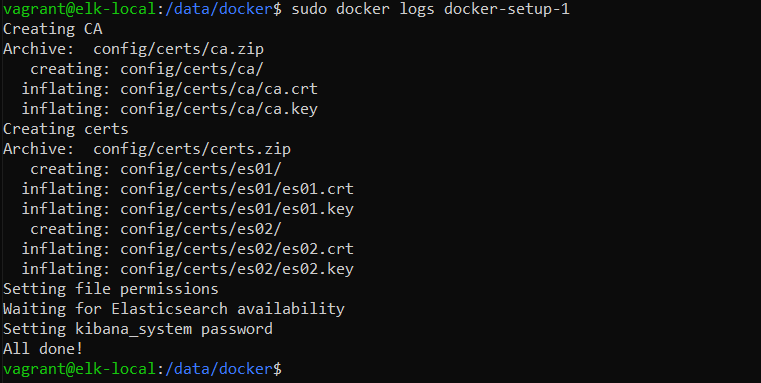
Task: Click 'Setting kibana_system password' line
Action: pyautogui.click(x=138, y=329)
